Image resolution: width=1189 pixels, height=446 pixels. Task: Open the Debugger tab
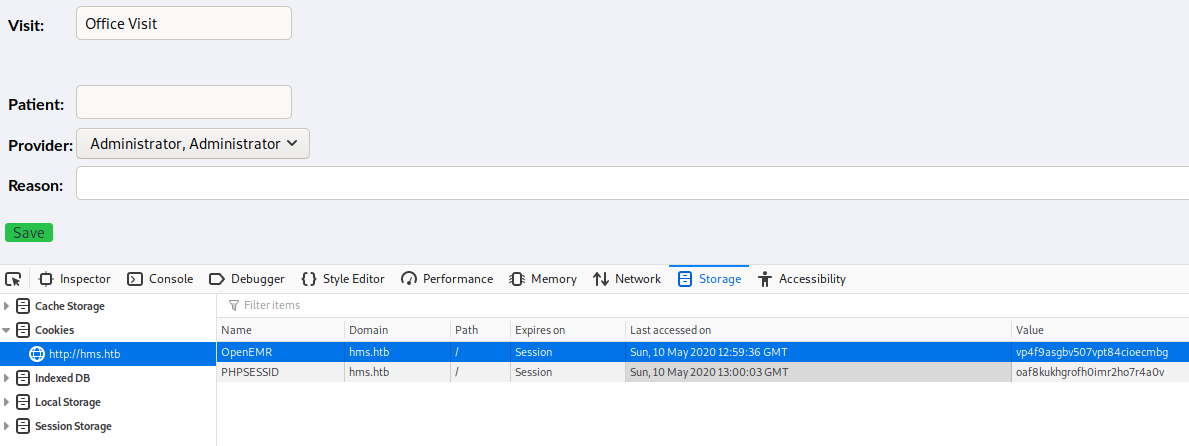coord(247,279)
